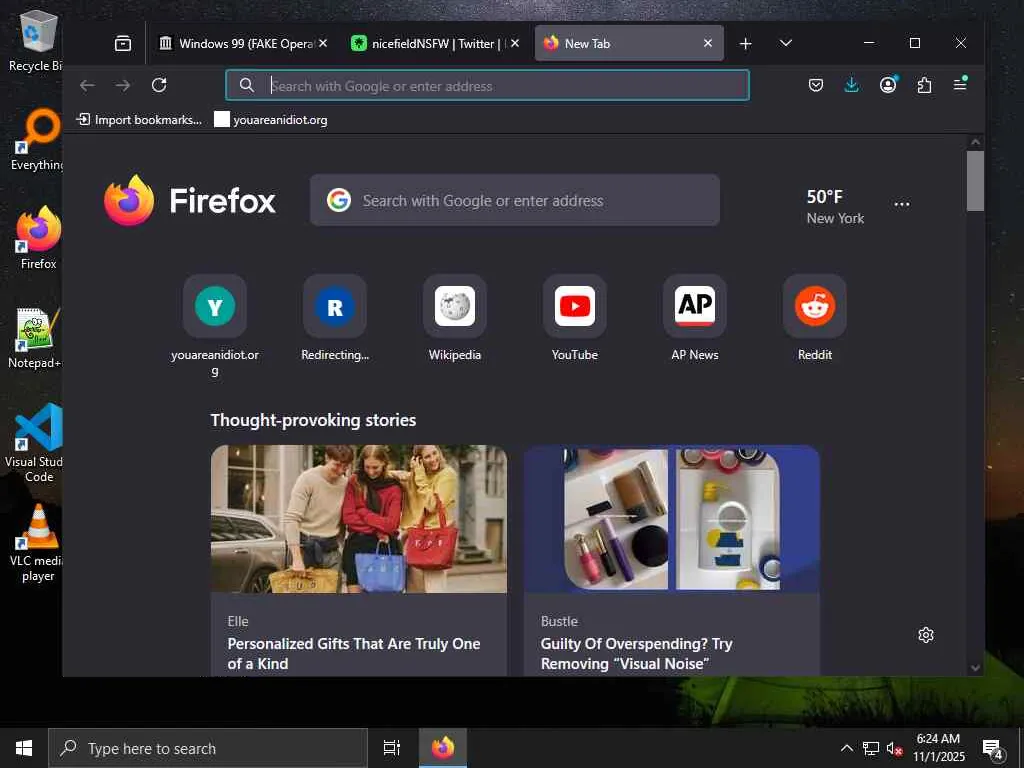Open youareanidiot.org bookmark in toolbar
This screenshot has height=768, width=1024.
271,120
